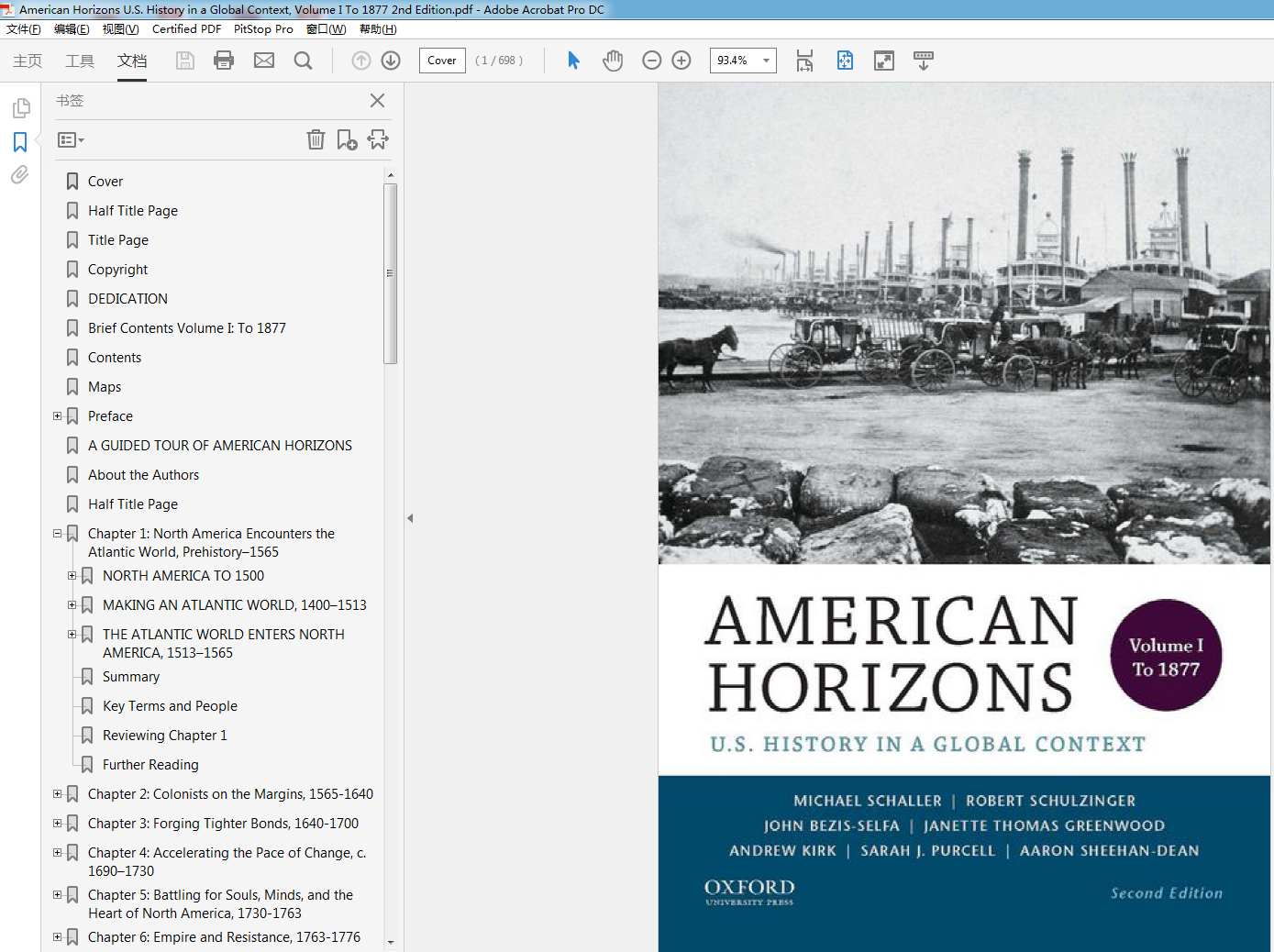The height and width of the screenshot is (952, 1274).
Task: Switch to the 文档 tab
Action: click(x=132, y=61)
